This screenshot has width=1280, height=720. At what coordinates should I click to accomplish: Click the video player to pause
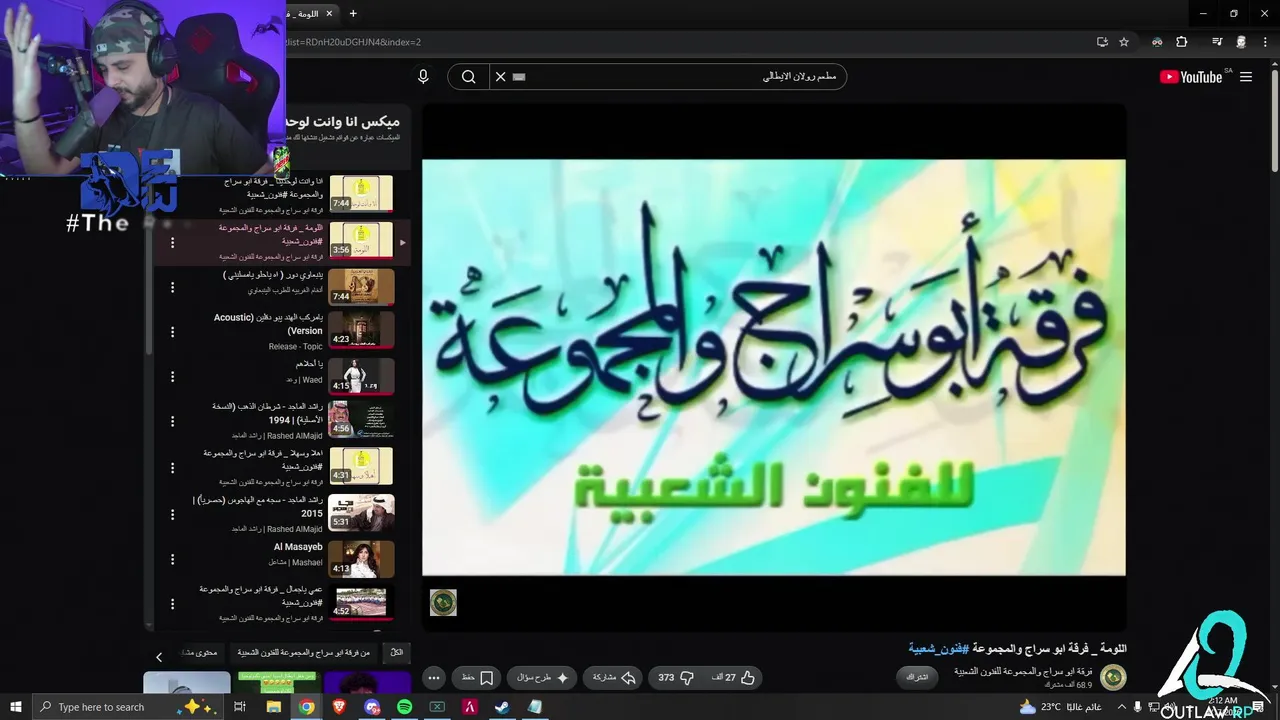pyautogui.click(x=773, y=367)
